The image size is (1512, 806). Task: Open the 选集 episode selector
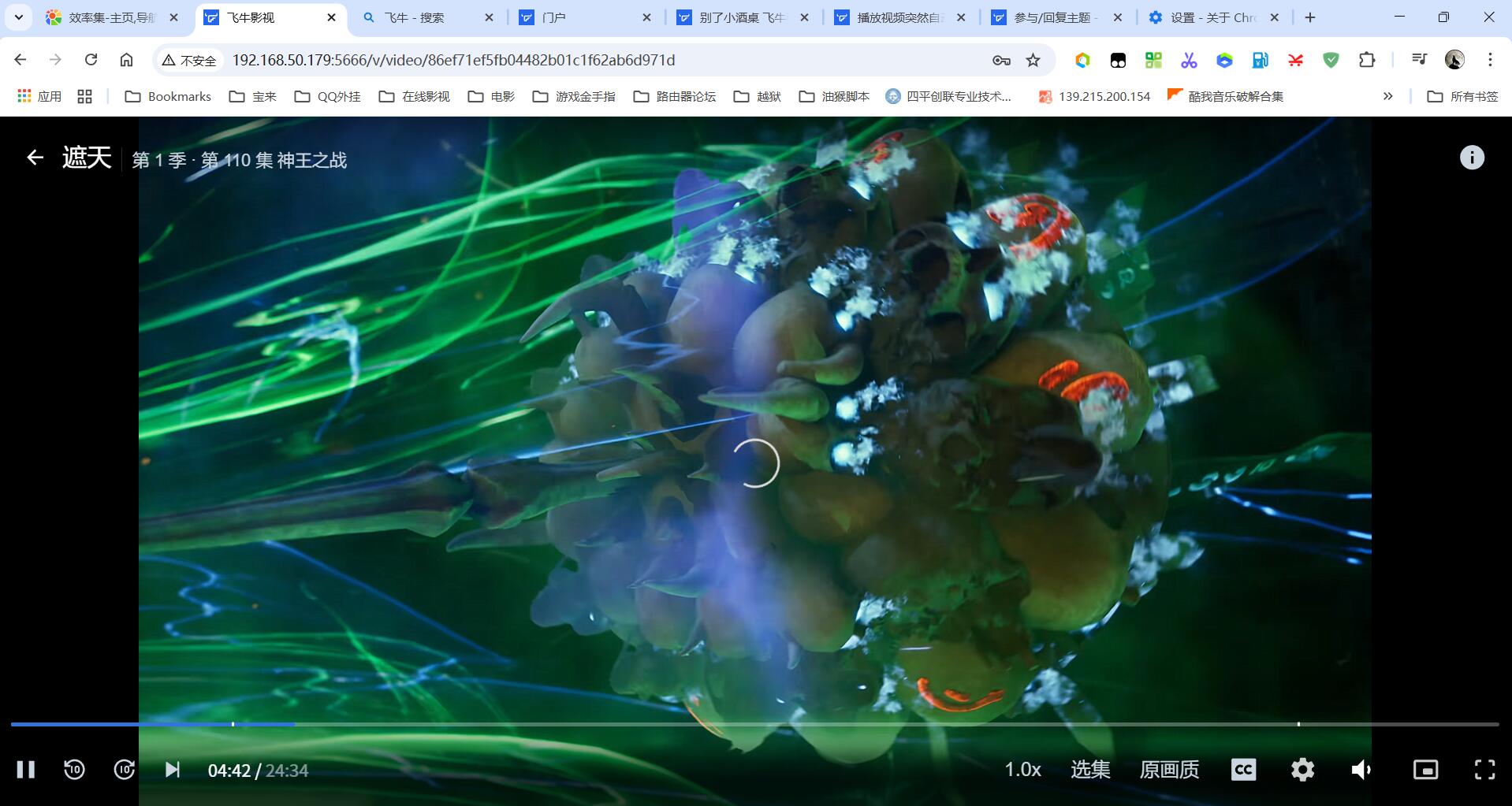tap(1090, 770)
